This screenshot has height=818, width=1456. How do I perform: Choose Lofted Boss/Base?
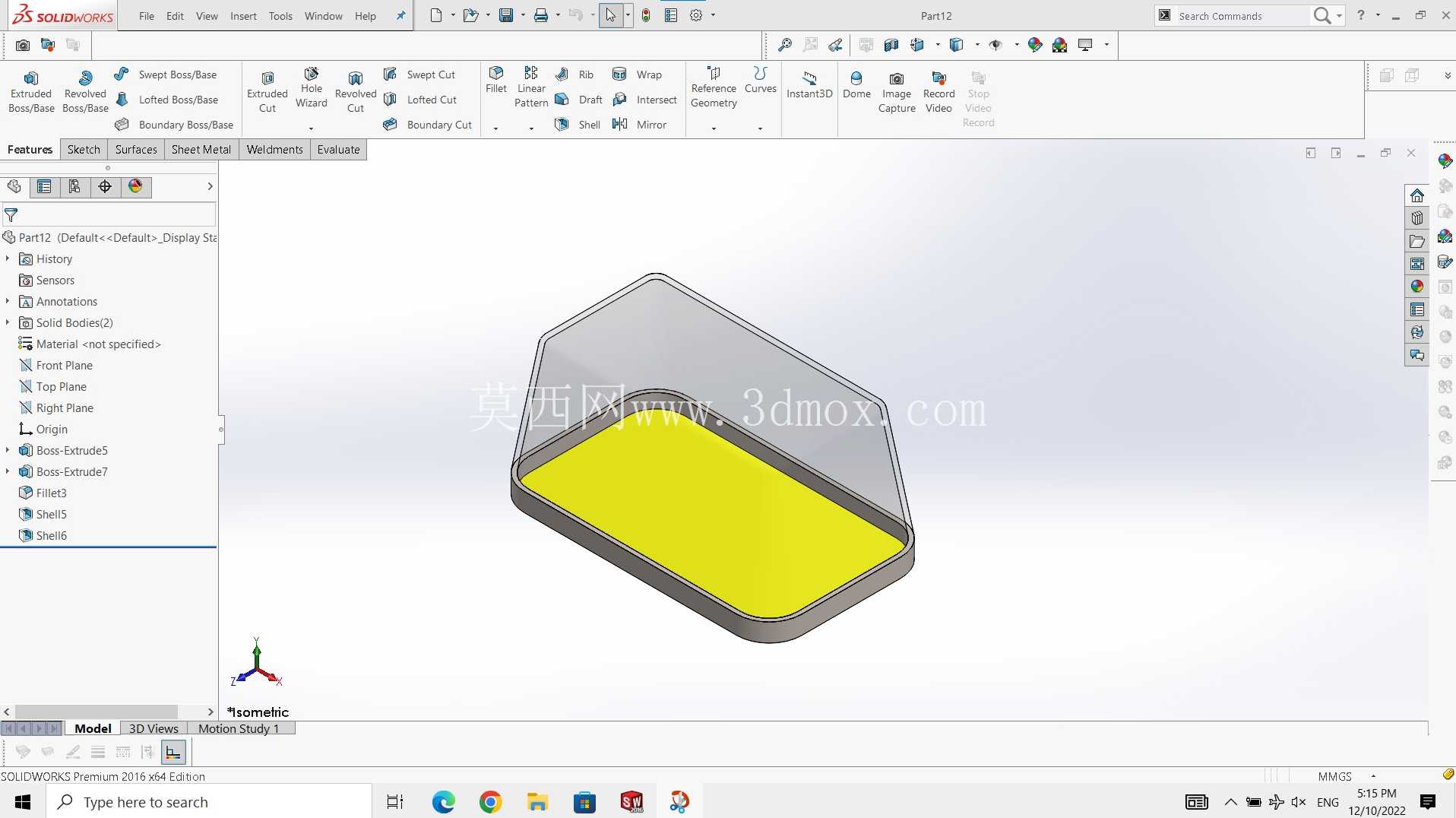click(167, 100)
